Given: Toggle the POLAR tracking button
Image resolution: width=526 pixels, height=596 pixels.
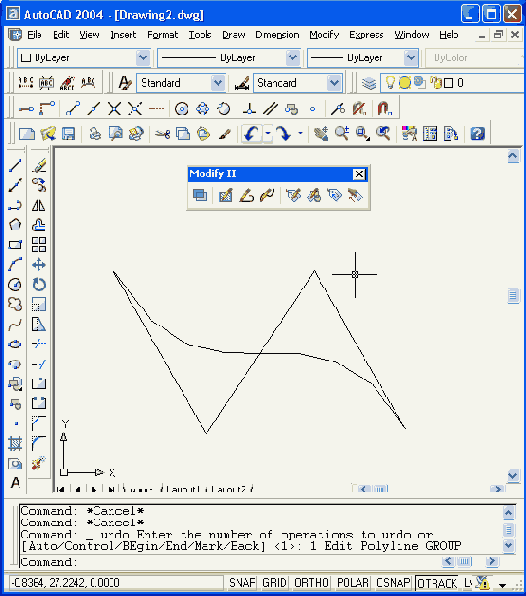Looking at the screenshot, I should point(353,583).
